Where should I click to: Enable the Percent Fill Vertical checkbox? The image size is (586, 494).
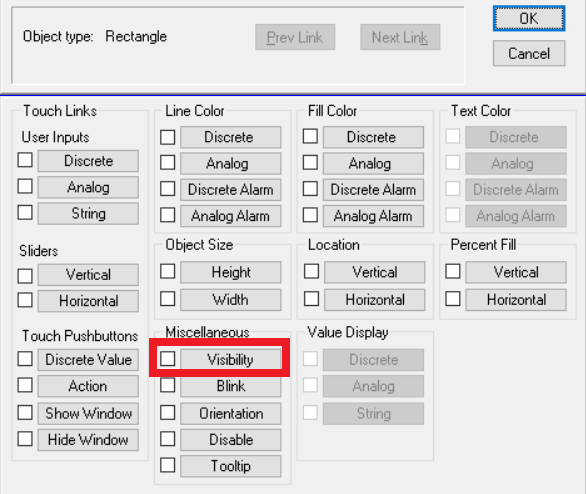pyautogui.click(x=453, y=271)
